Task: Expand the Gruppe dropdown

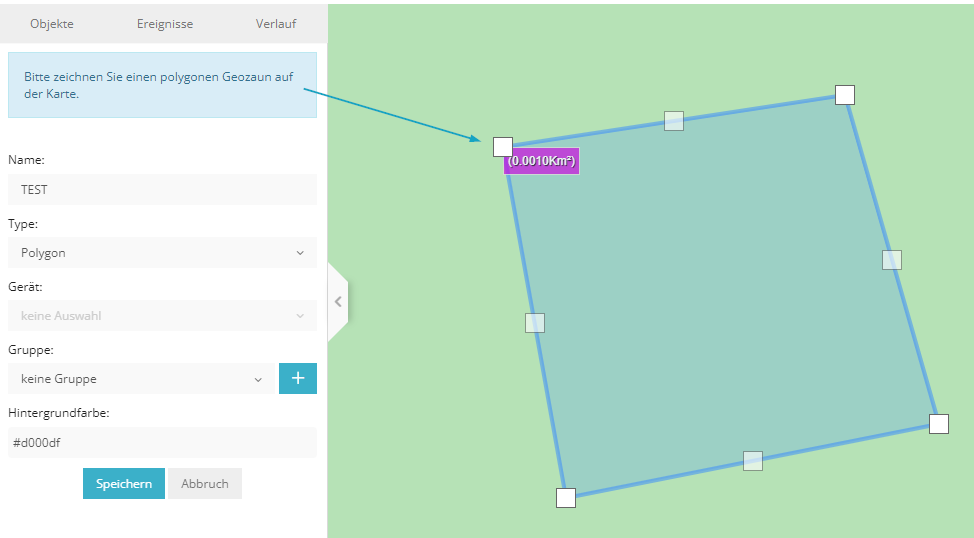Action: [140, 379]
